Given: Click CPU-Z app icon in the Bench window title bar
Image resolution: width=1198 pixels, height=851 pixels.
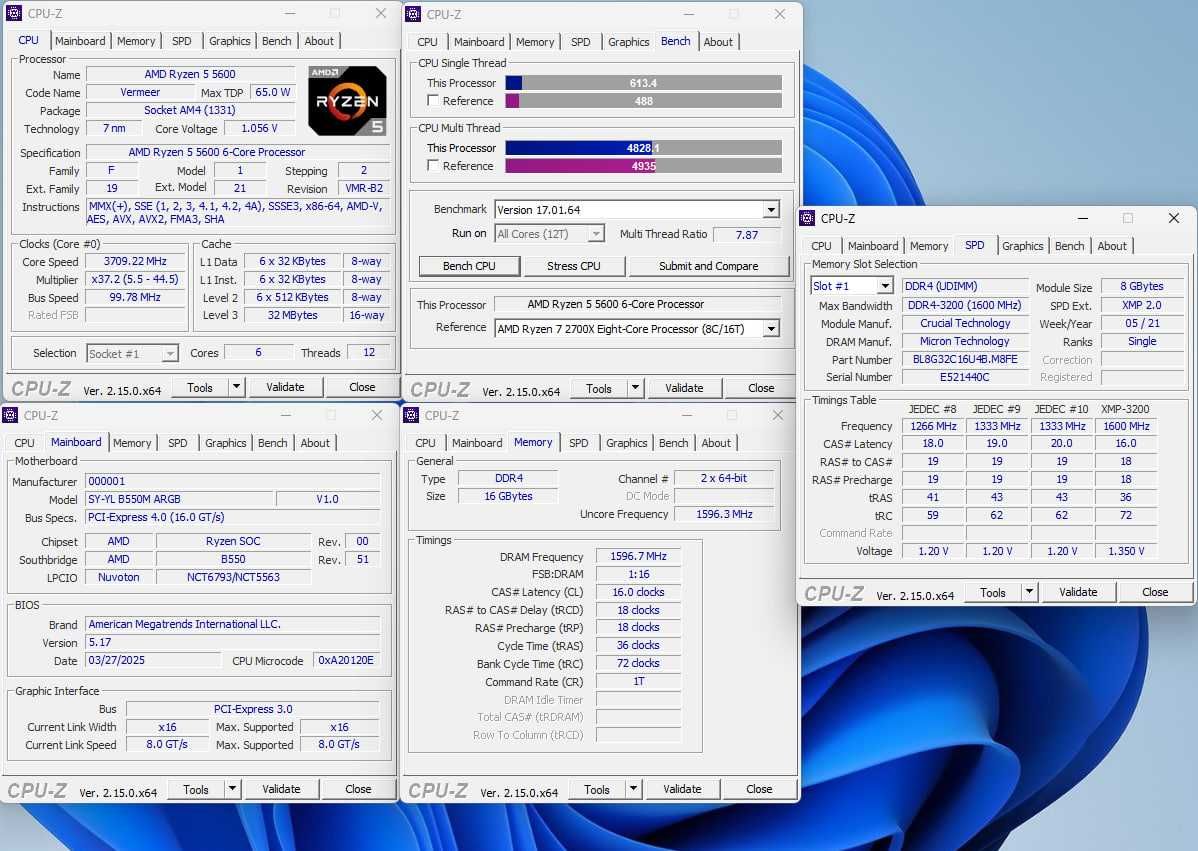Looking at the screenshot, I should tap(413, 14).
